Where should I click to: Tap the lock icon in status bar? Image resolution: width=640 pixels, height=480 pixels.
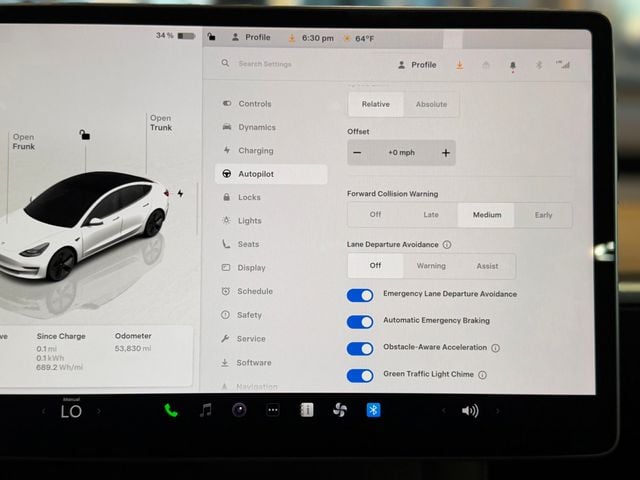[x=211, y=37]
